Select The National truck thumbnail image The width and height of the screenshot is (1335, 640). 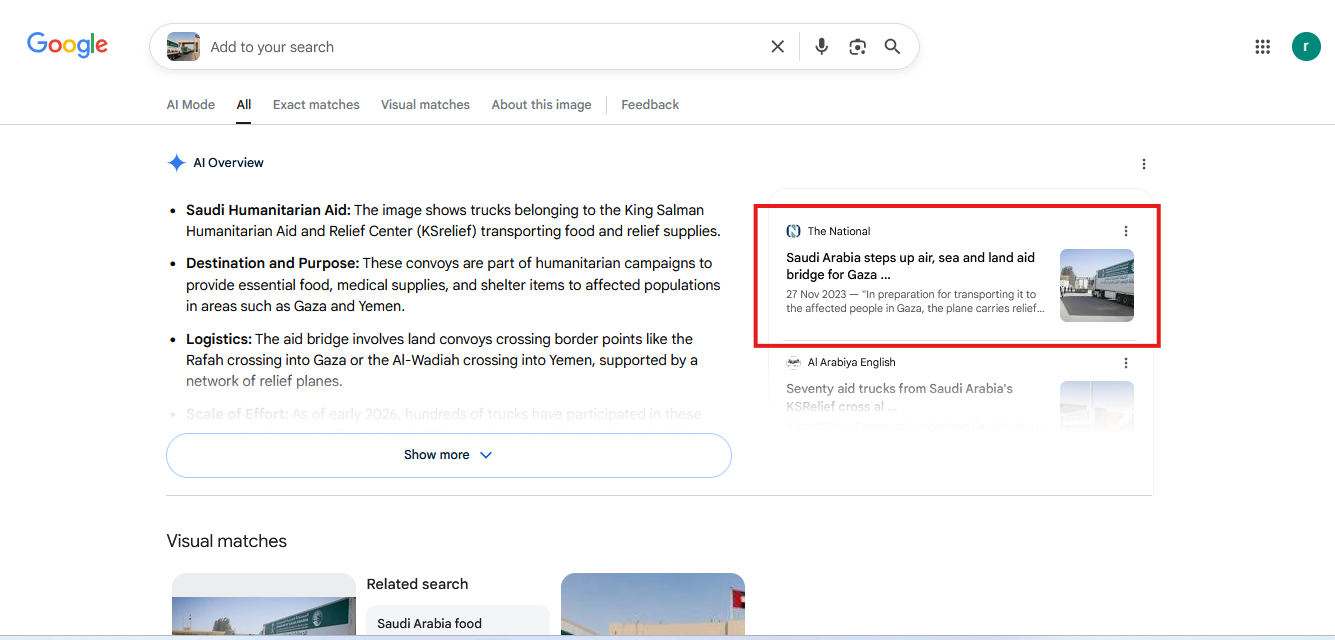point(1097,285)
